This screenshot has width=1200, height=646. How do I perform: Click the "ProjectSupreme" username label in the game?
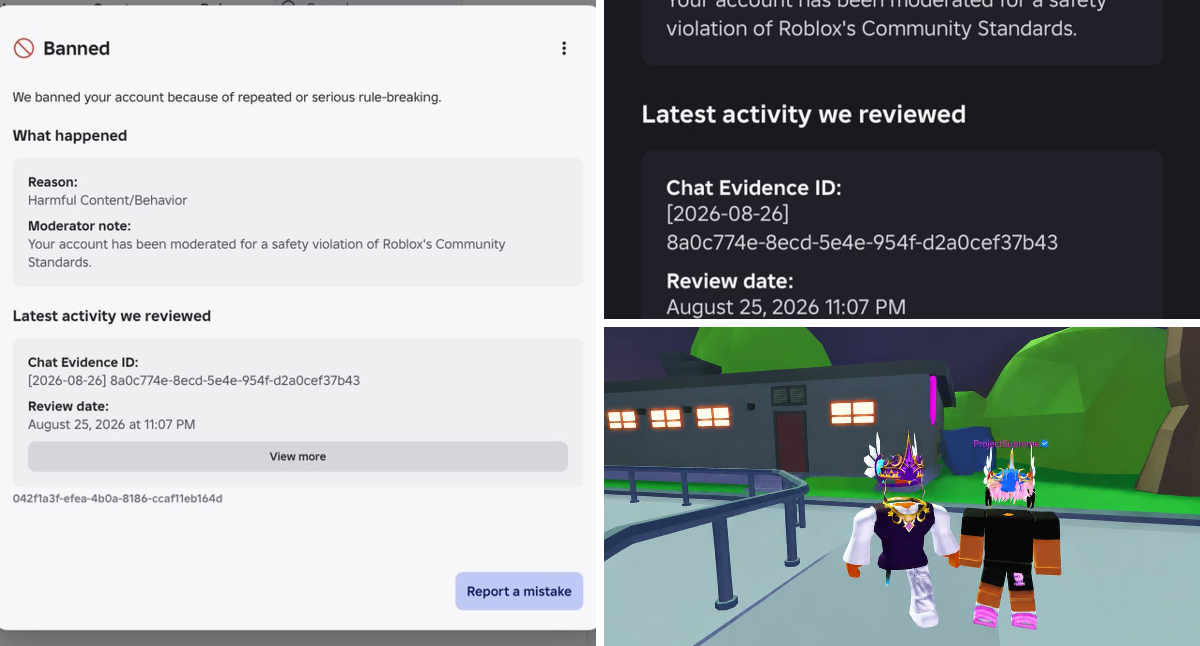point(1005,443)
